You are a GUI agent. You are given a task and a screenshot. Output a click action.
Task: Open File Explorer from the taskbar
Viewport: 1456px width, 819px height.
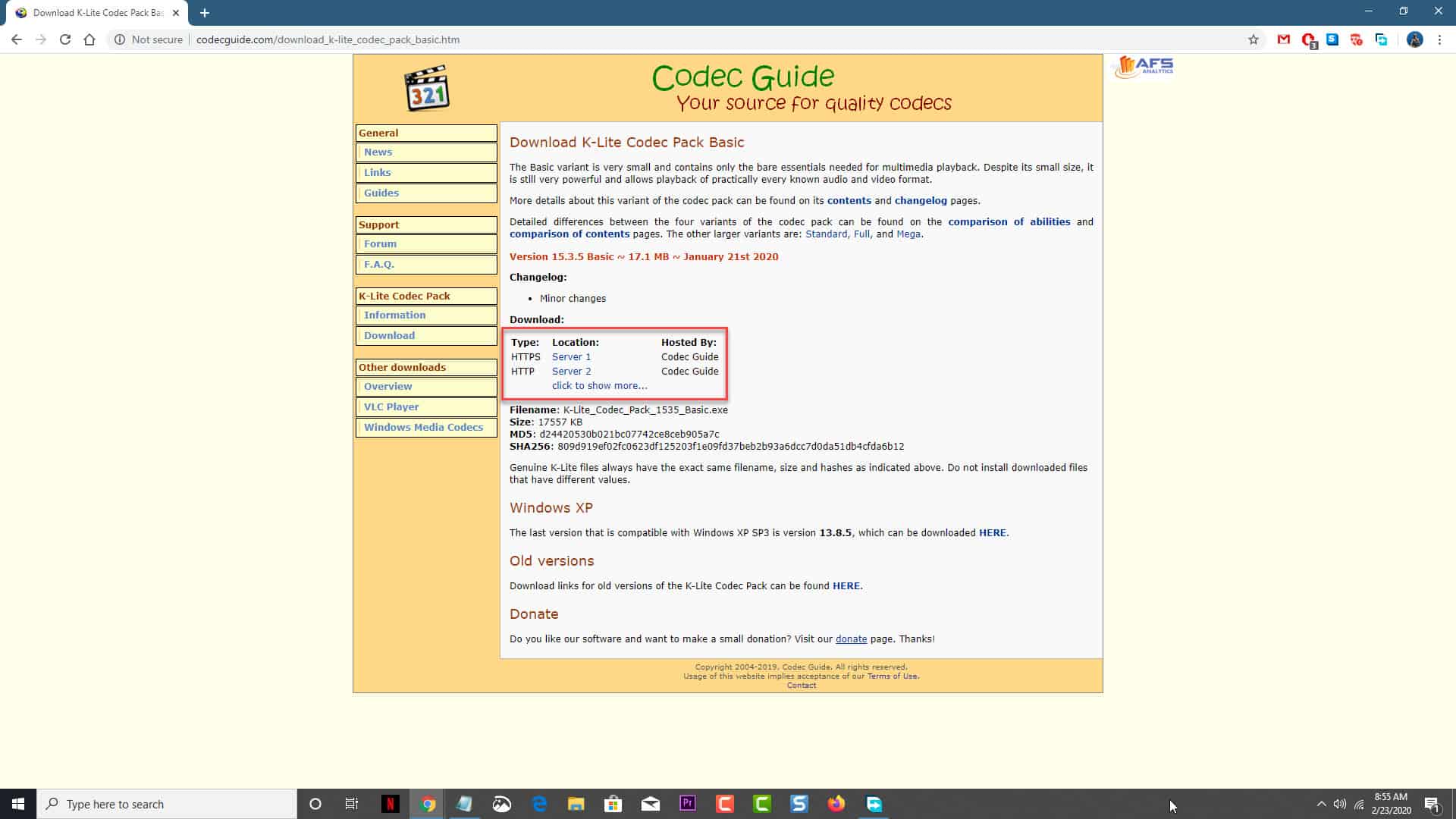(576, 804)
